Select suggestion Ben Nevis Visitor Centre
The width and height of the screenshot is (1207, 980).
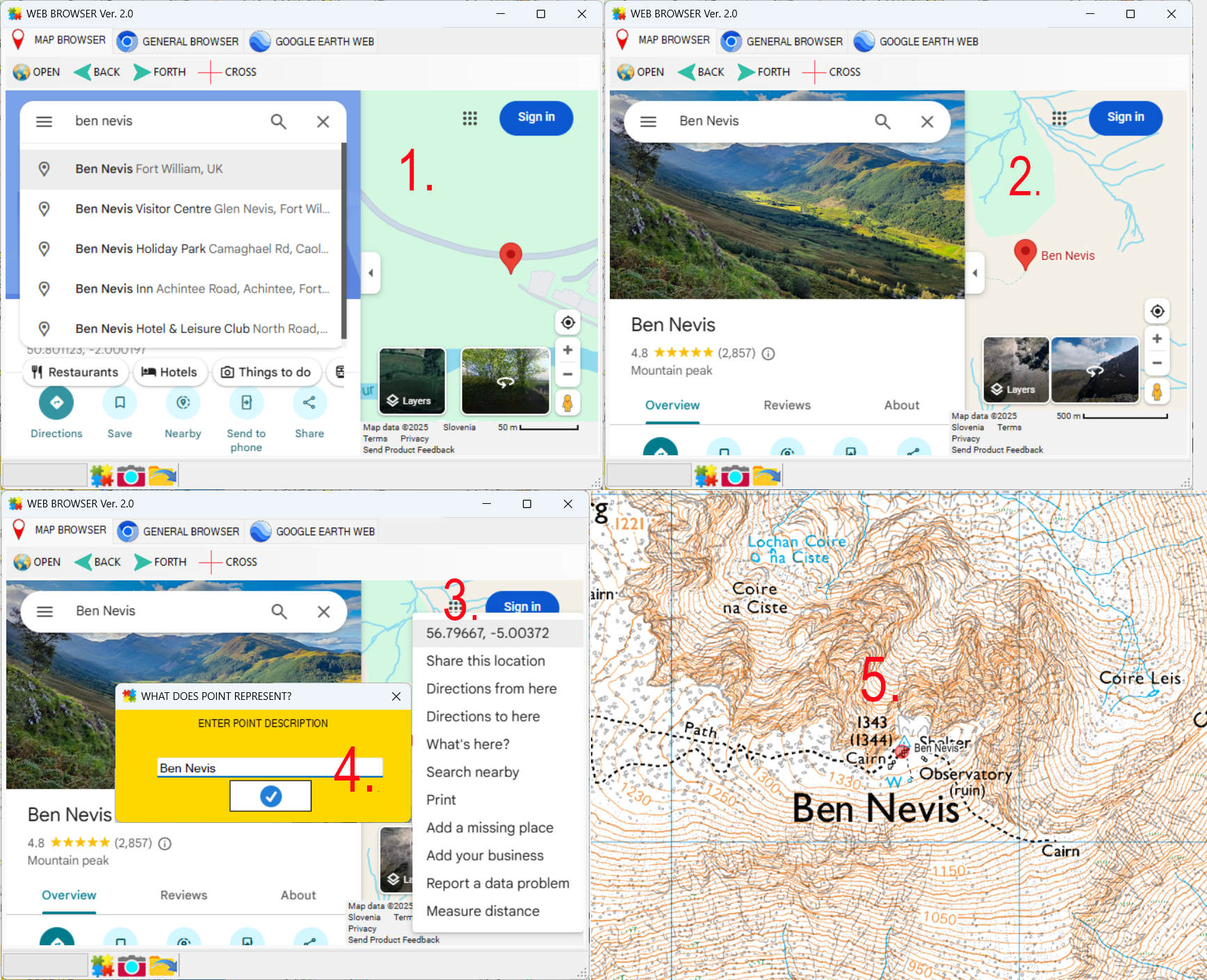point(181,209)
